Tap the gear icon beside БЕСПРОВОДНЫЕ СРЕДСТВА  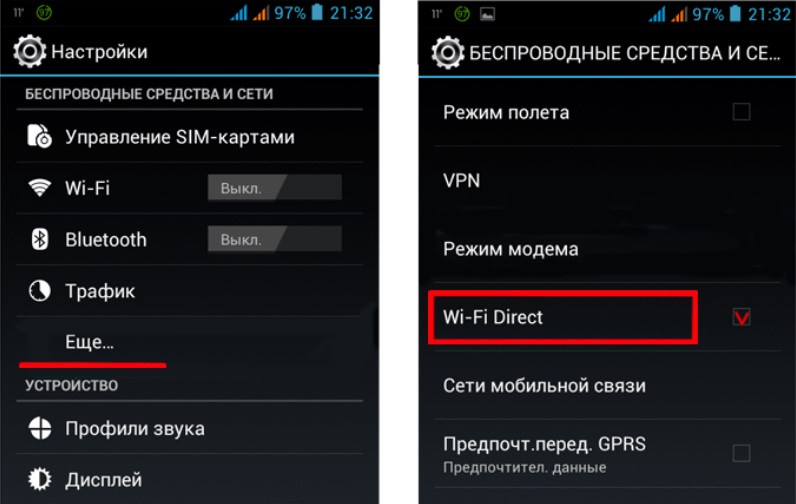click(447, 52)
